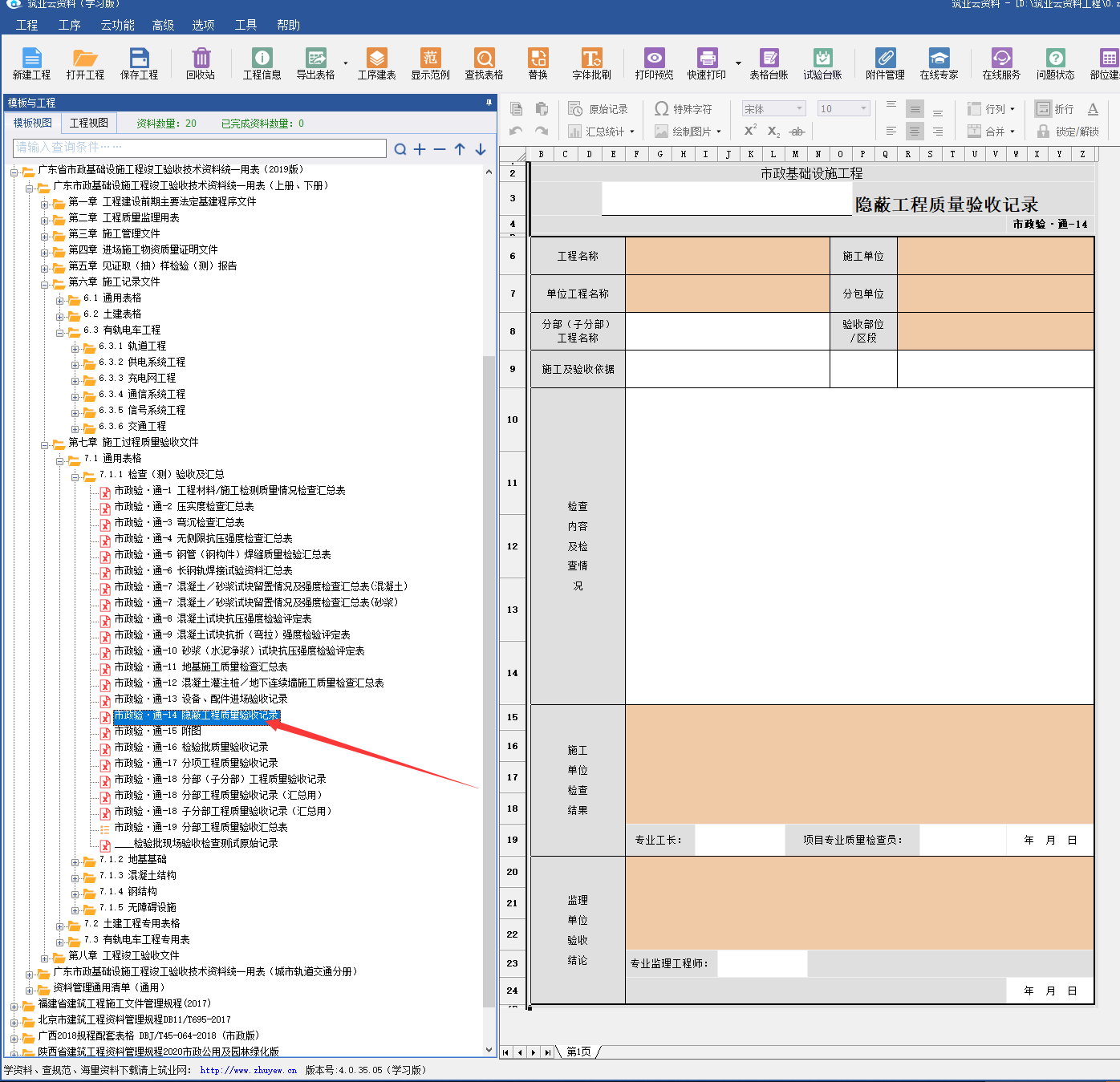Click the up arrow in template panel
This screenshot has height=1082, width=1120.
coord(460,149)
